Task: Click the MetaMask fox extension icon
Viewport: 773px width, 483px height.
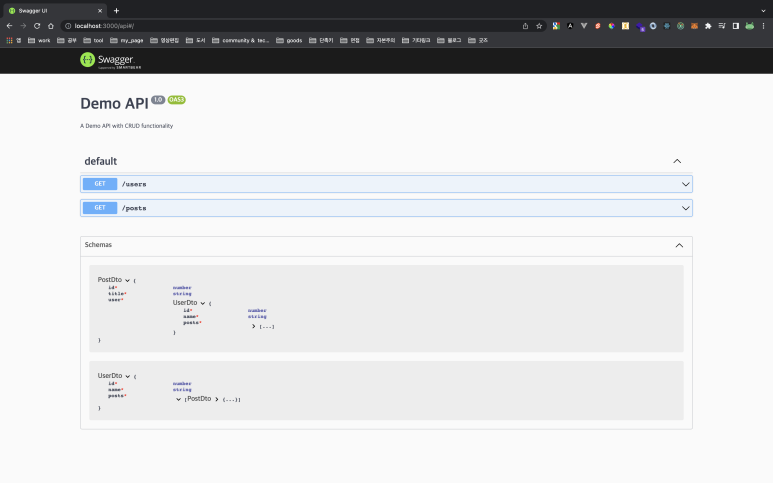Action: coord(694,26)
